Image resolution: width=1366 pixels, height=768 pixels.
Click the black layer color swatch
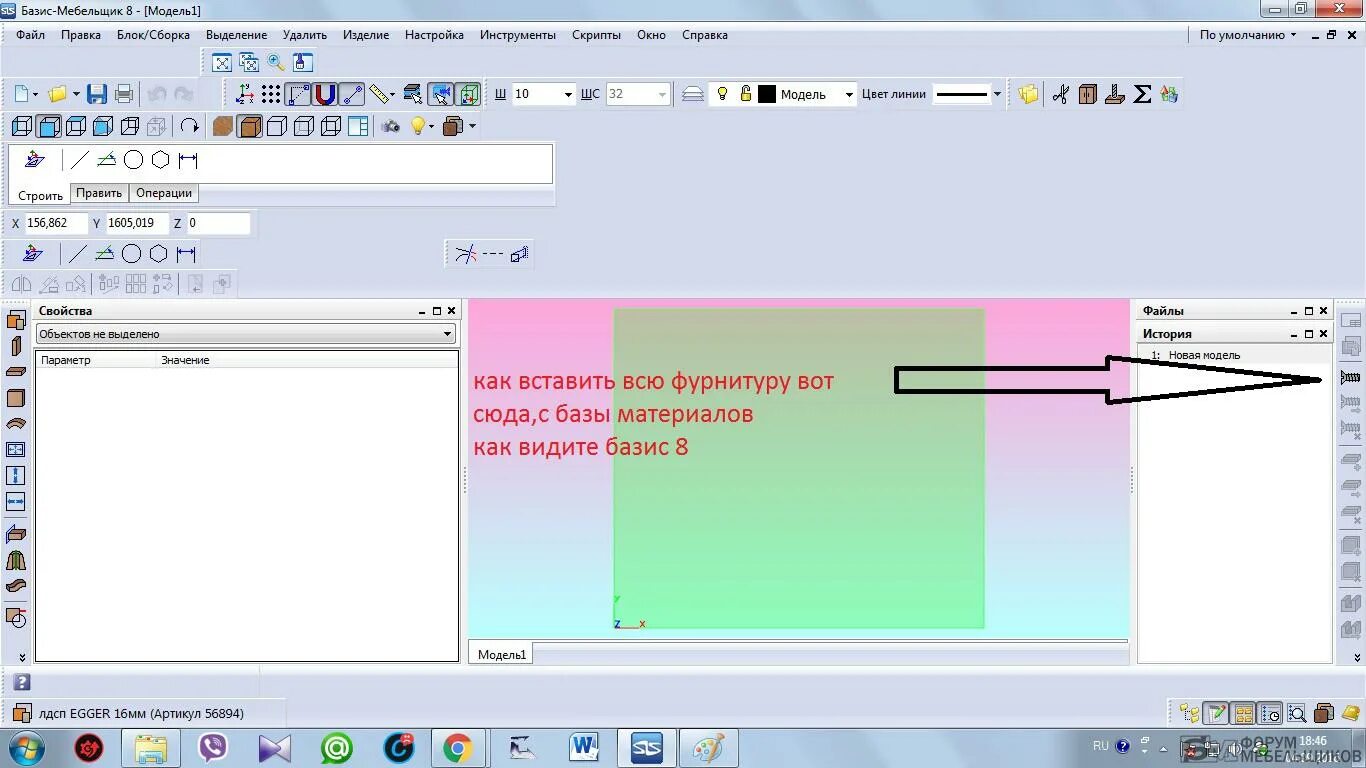pos(767,94)
